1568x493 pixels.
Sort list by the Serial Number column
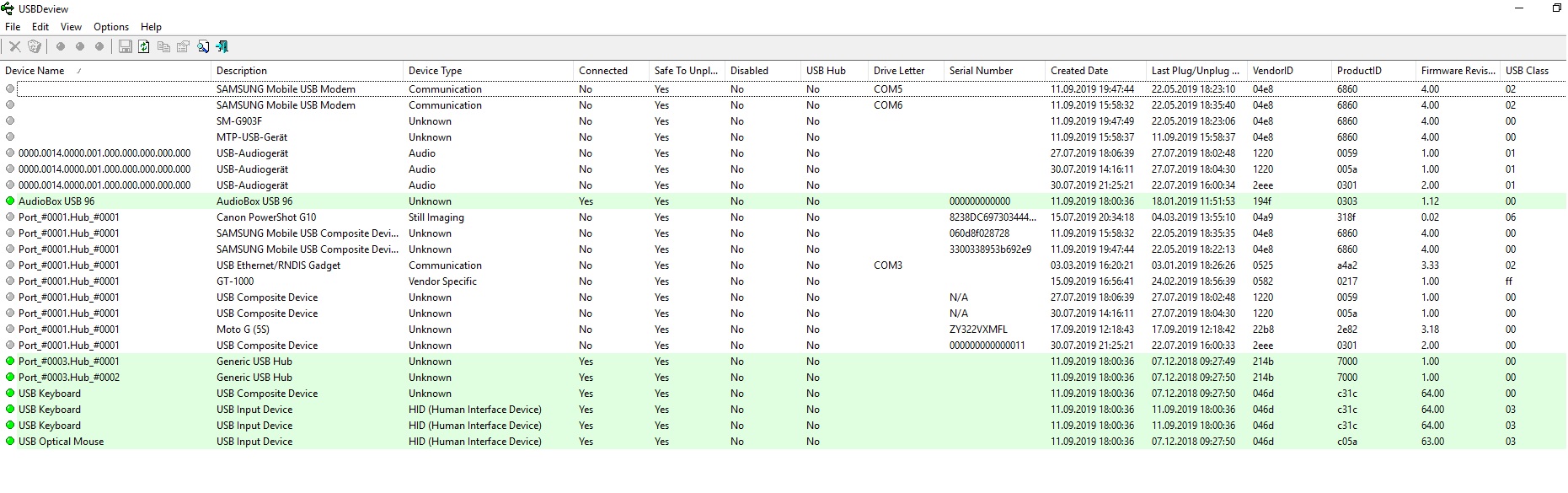(981, 71)
